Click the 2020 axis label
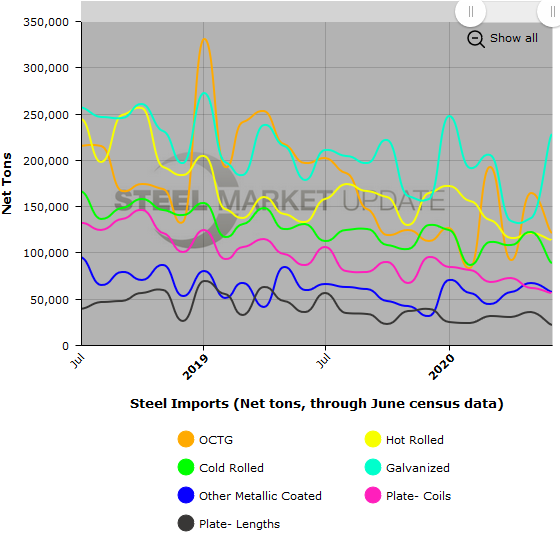 point(441,367)
